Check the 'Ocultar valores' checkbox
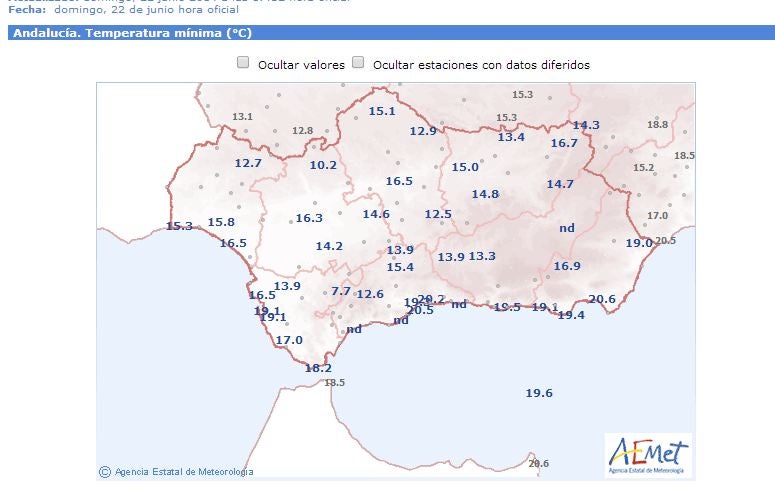Image resolution: width=775 pixels, height=488 pixels. click(243, 63)
